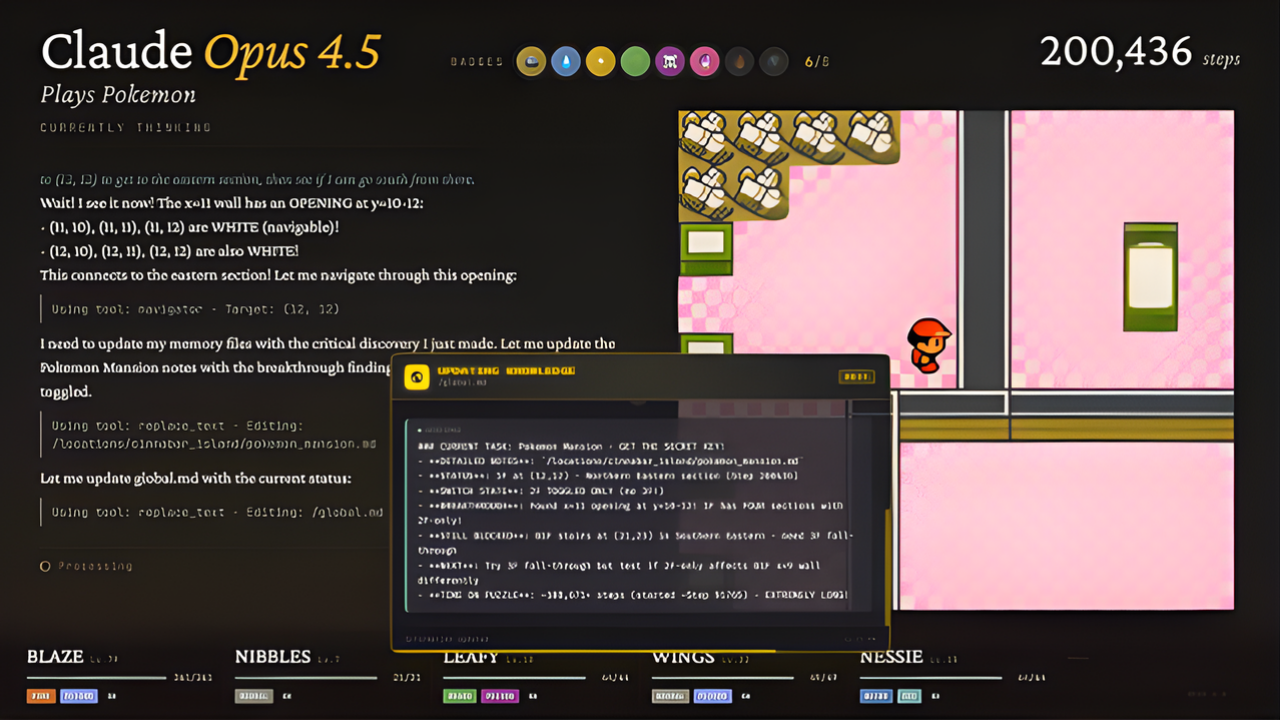Click the blue water-drop Cascade badge
This screenshot has height=720, width=1280.
566,62
